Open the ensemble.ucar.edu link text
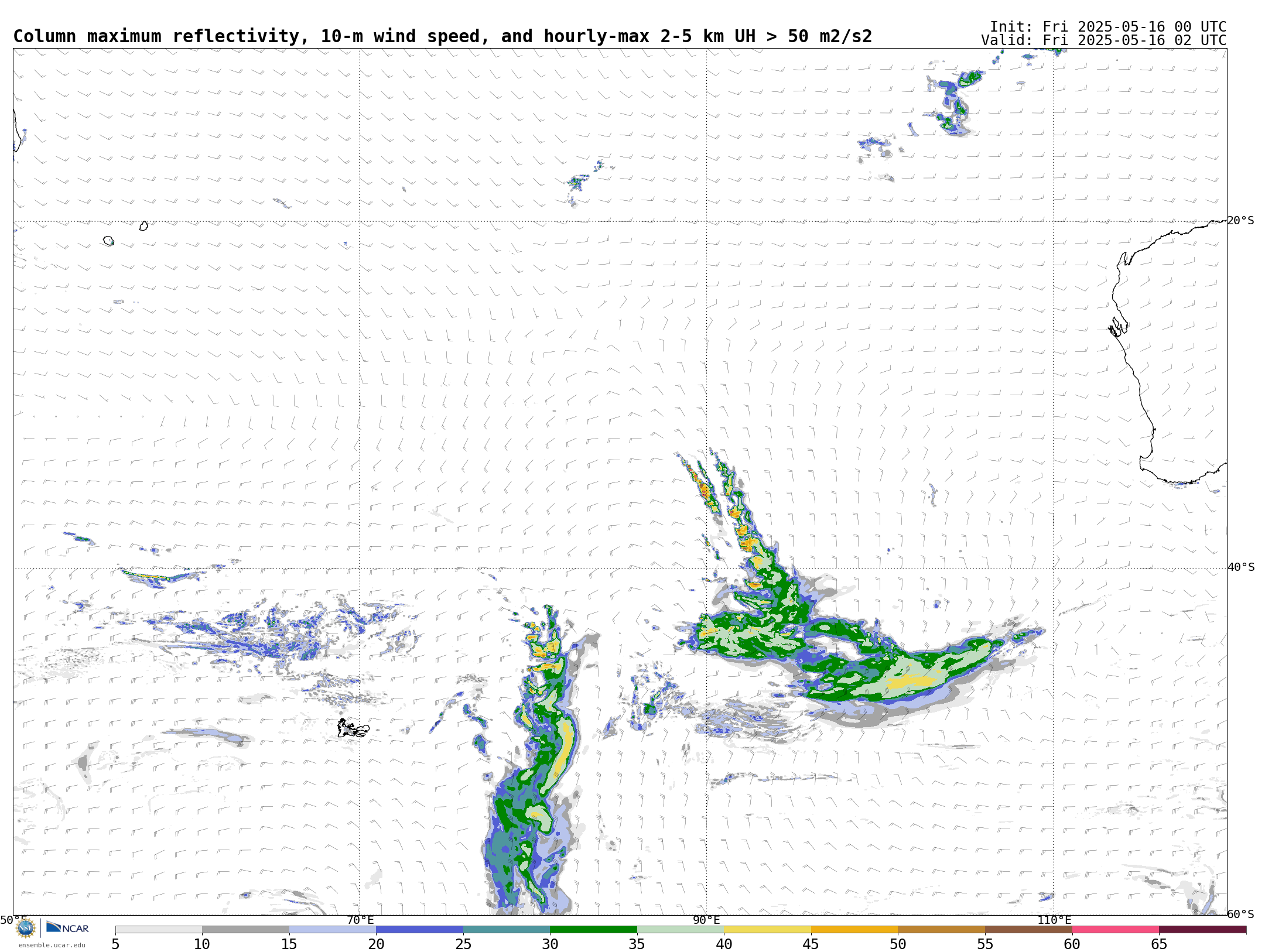 pyautogui.click(x=52, y=945)
